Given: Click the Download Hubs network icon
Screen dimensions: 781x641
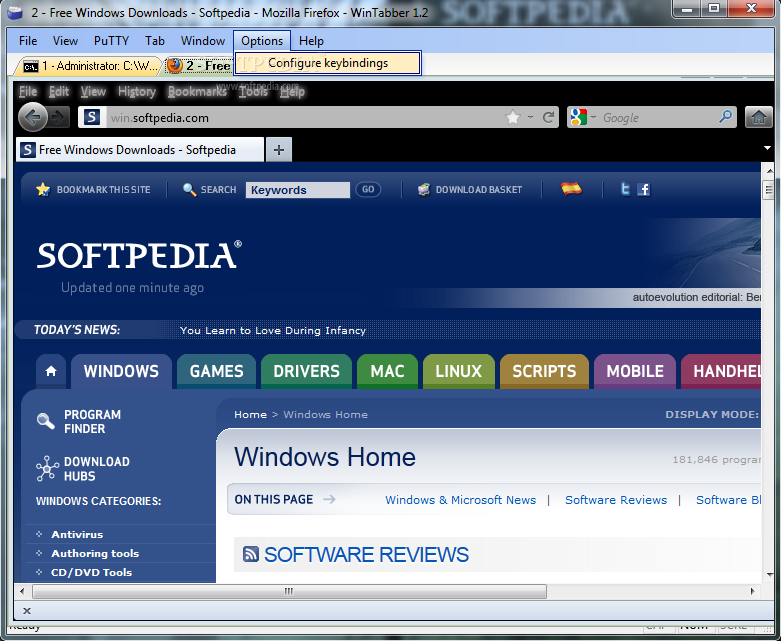Looking at the screenshot, I should 47,468.
